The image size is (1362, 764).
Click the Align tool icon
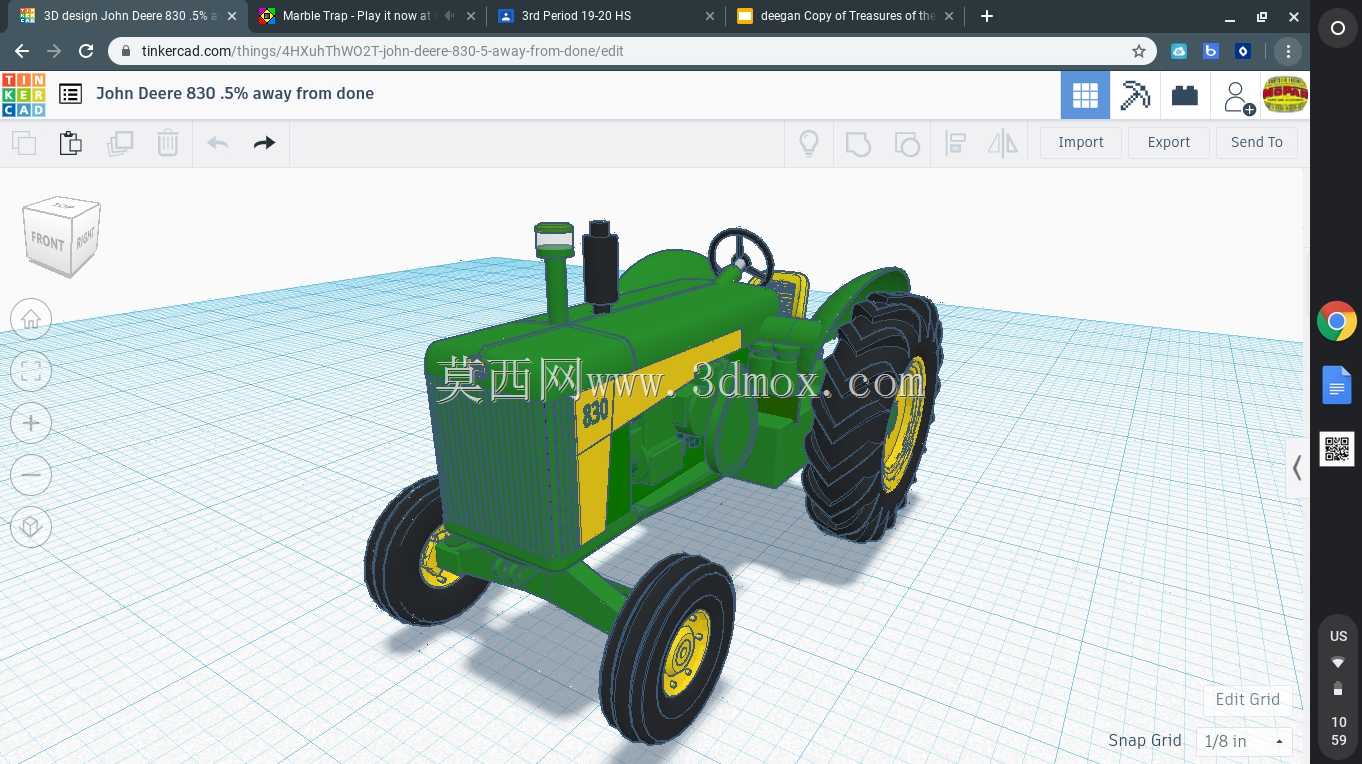(955, 143)
